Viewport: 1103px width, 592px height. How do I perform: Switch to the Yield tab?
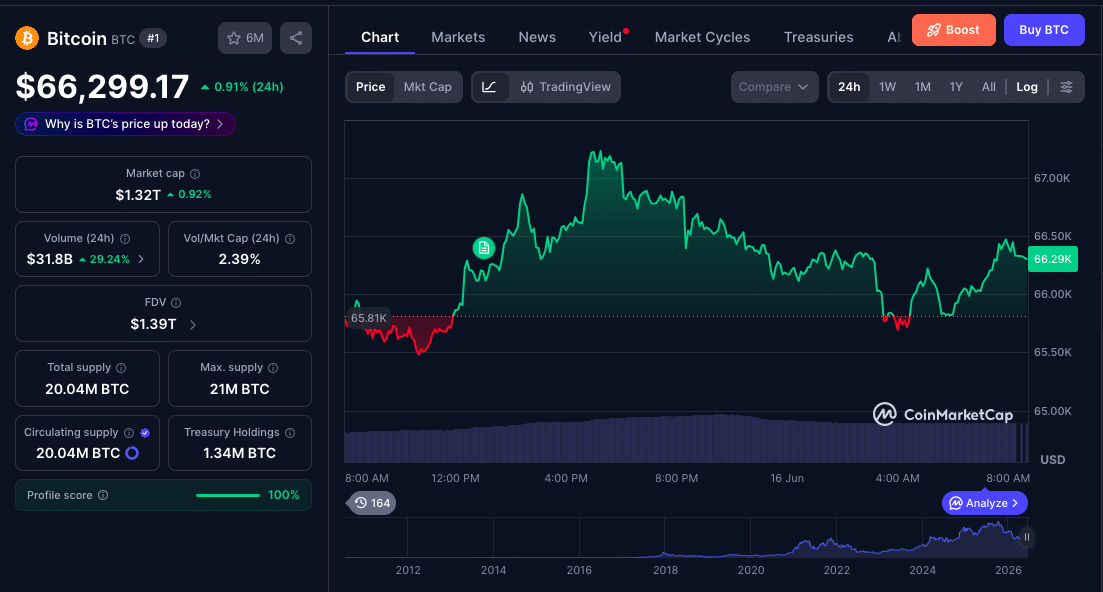(605, 37)
